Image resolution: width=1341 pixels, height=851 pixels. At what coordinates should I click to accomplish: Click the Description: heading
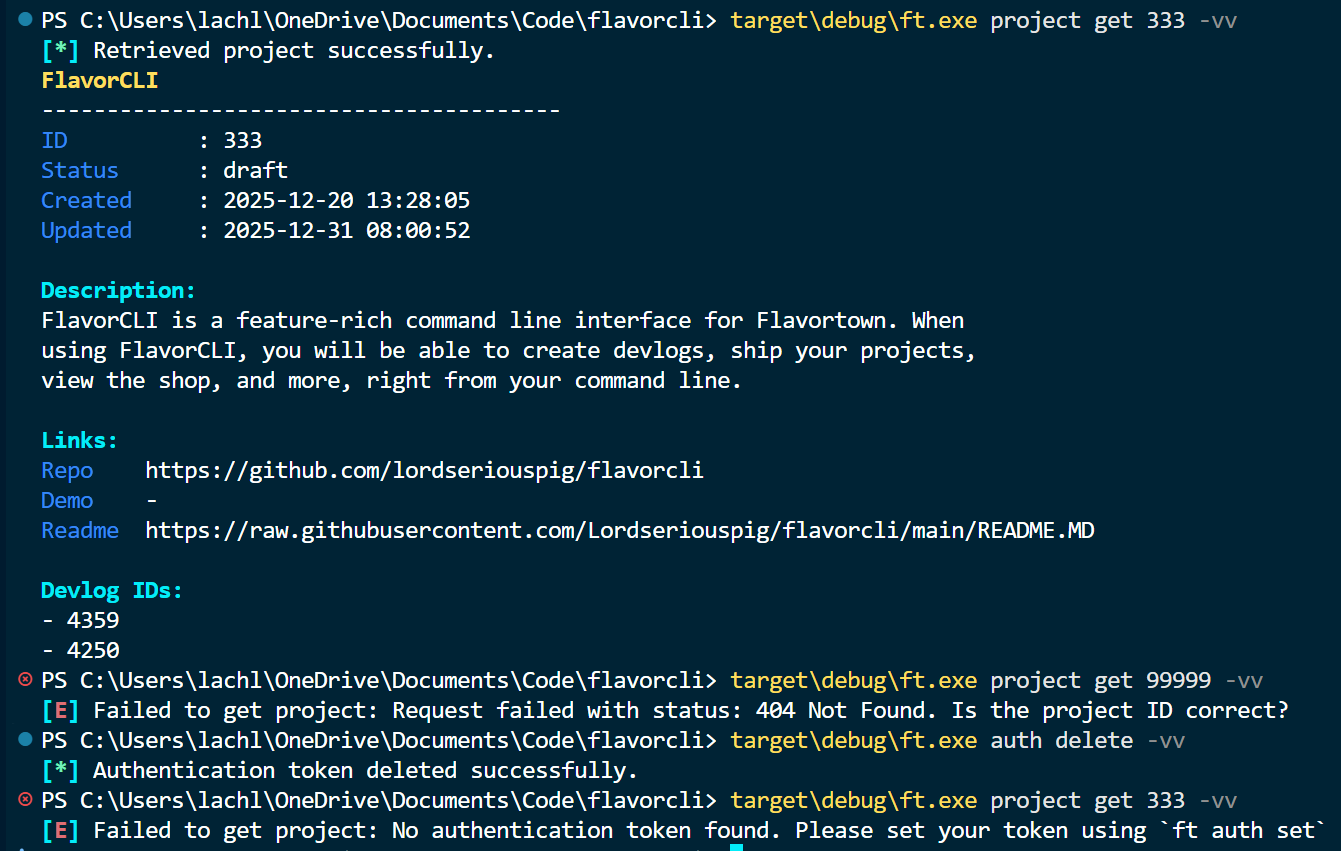click(118, 291)
